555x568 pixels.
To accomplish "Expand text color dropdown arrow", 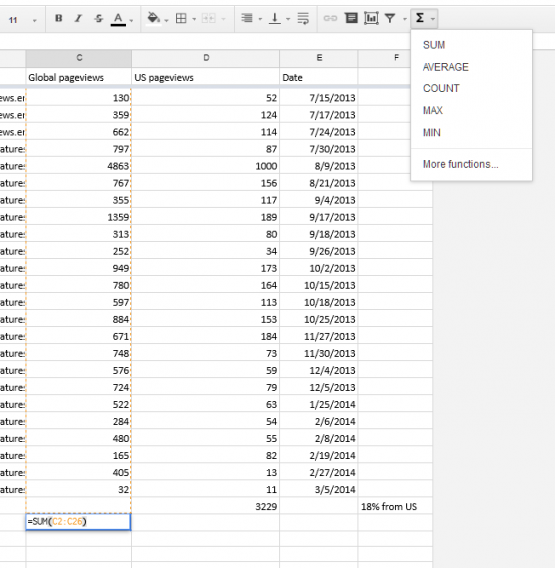I will (132, 20).
